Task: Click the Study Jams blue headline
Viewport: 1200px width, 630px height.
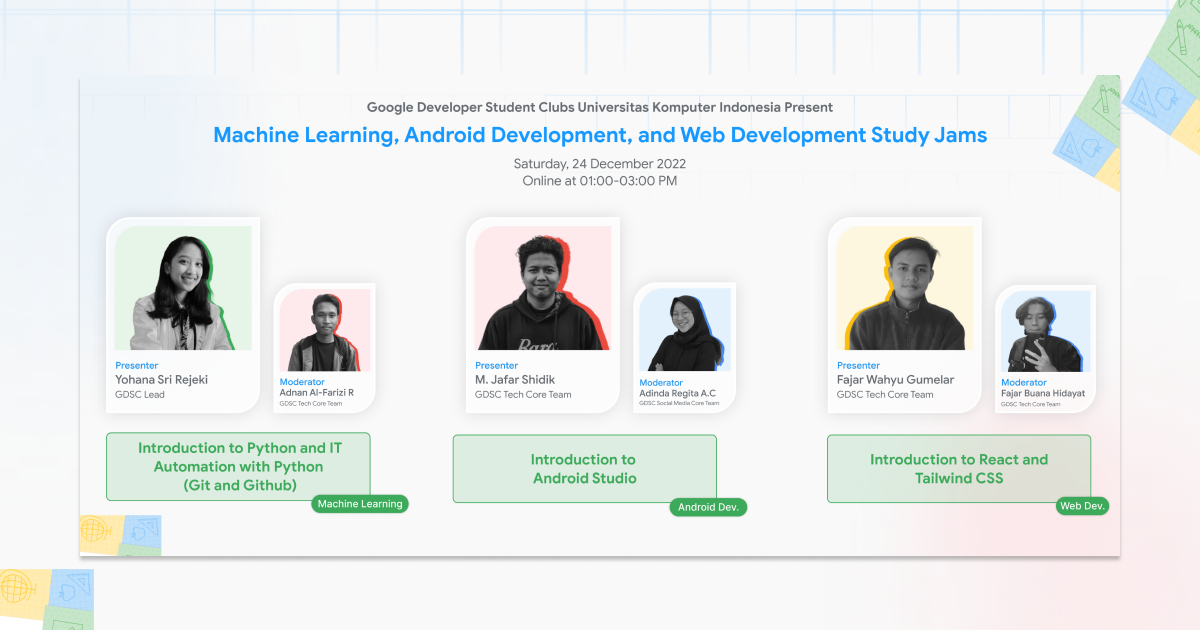Action: [600, 135]
